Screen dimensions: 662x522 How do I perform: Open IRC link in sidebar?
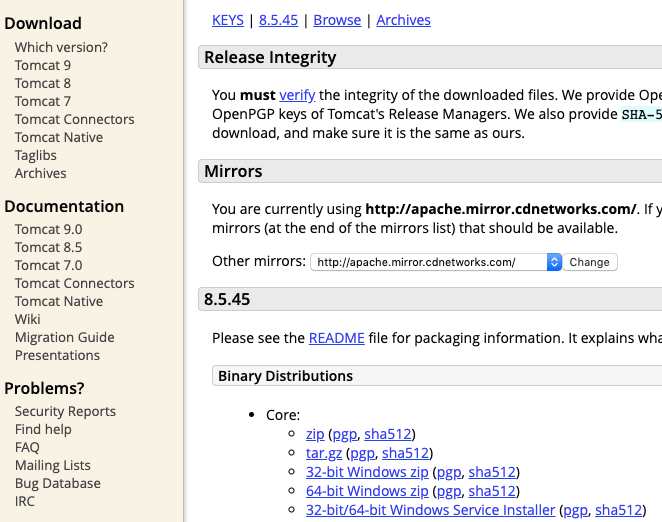coord(24,501)
